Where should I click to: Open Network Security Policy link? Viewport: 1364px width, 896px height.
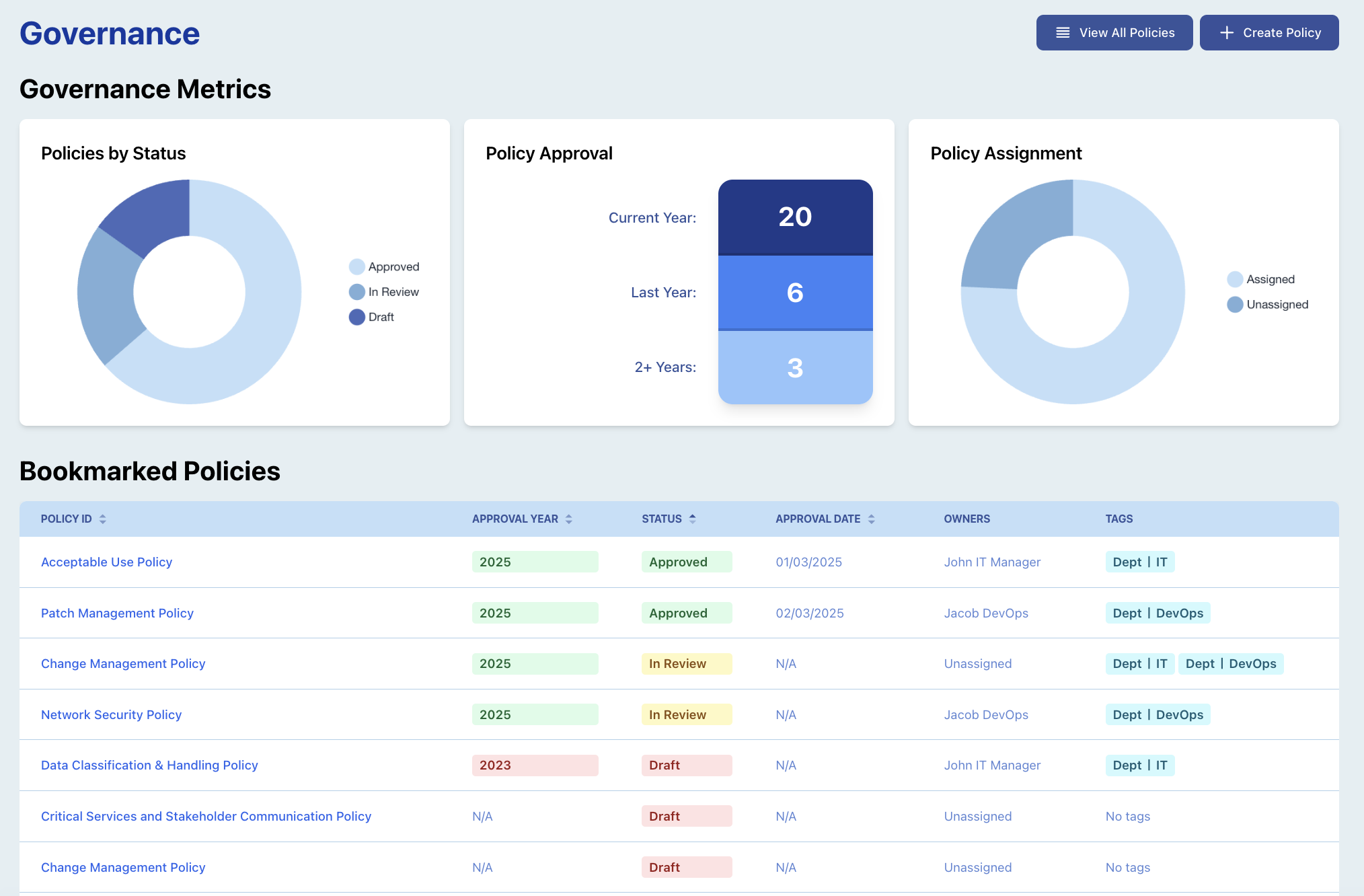(x=111, y=715)
